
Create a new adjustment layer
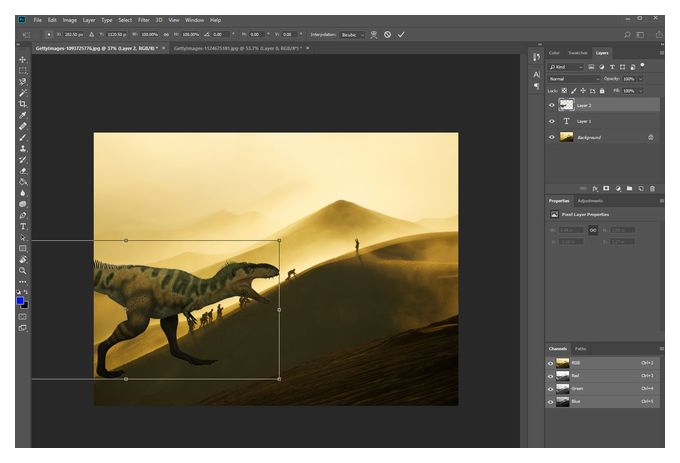click(x=618, y=189)
